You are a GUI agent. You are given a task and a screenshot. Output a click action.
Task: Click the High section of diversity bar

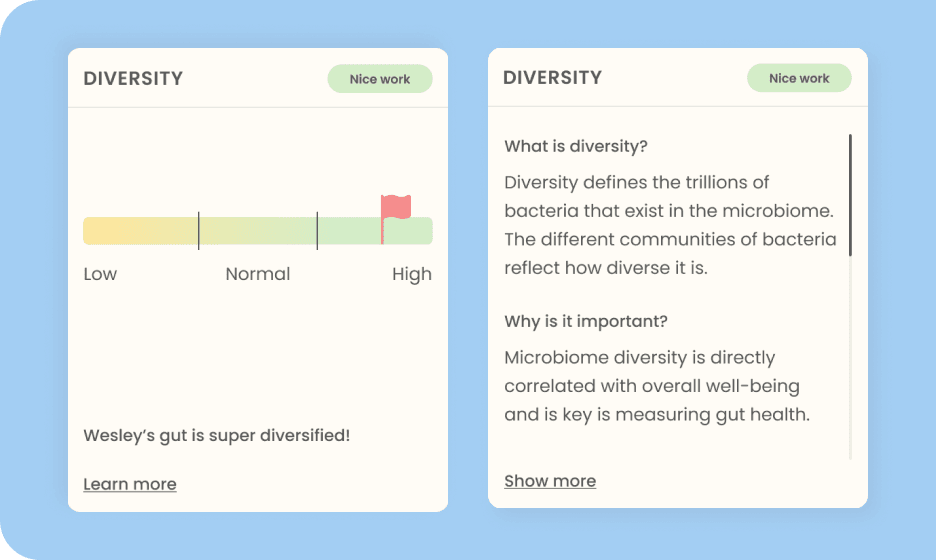(x=375, y=231)
